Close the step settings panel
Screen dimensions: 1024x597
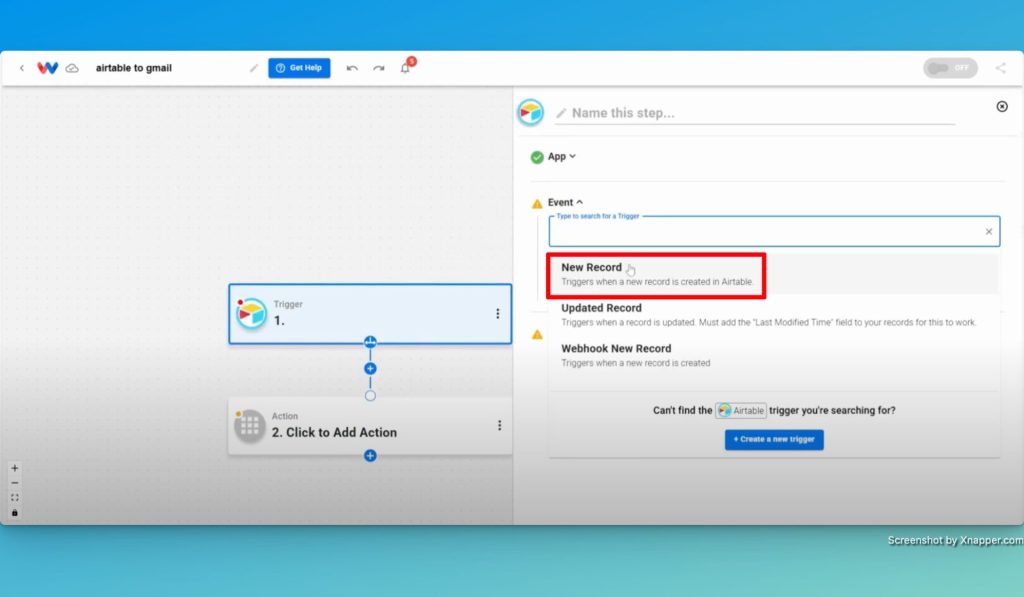pos(1002,106)
